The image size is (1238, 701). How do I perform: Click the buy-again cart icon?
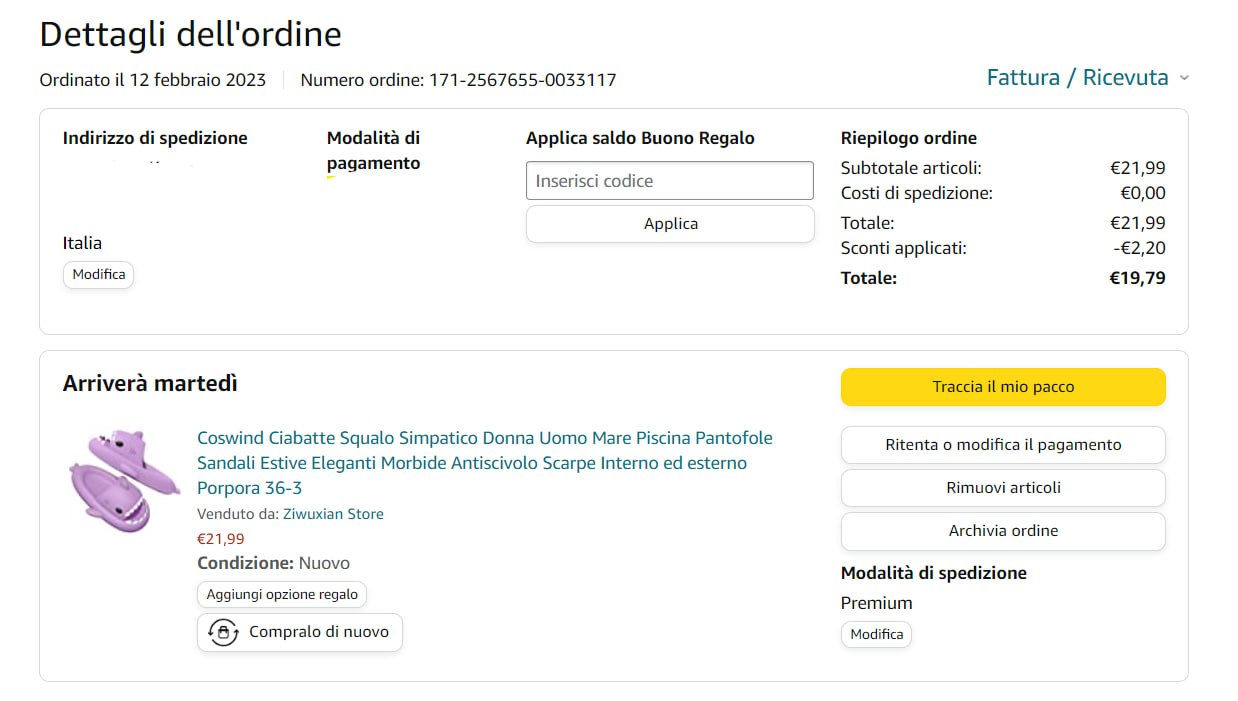tap(223, 632)
